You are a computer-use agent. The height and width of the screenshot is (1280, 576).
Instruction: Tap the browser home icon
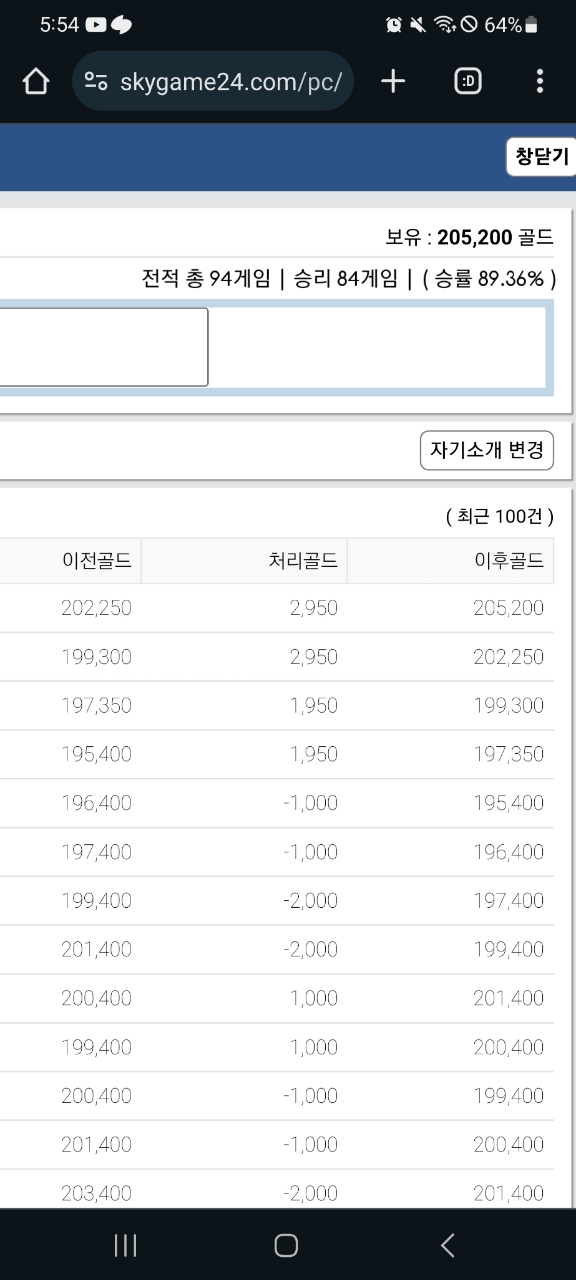[36, 82]
